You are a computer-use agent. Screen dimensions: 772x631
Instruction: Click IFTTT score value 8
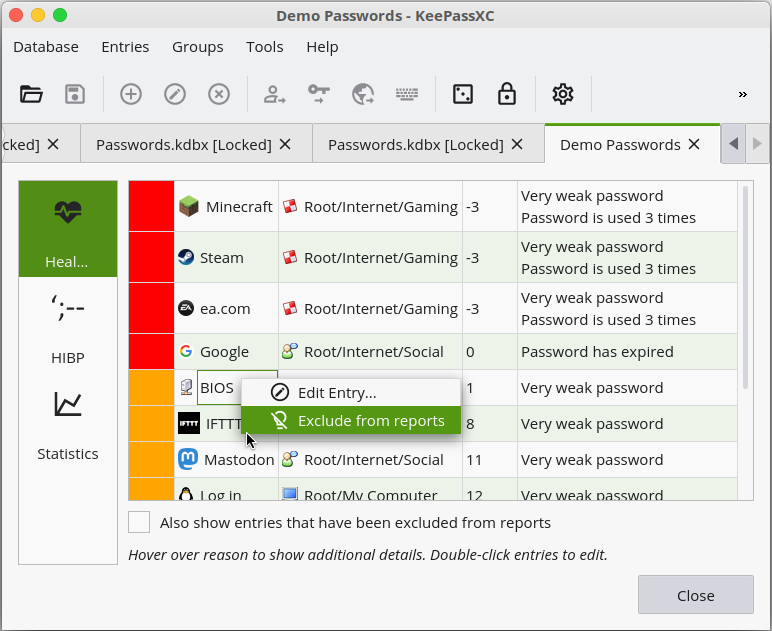click(x=470, y=424)
